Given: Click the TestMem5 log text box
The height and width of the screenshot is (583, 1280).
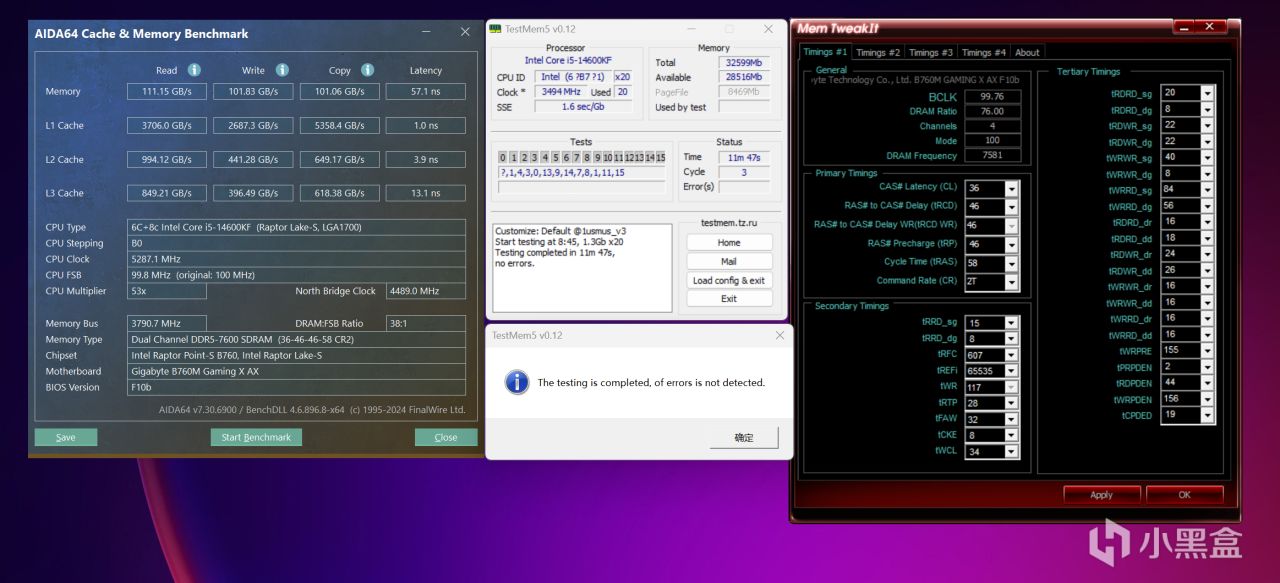Looking at the screenshot, I should 582,267.
